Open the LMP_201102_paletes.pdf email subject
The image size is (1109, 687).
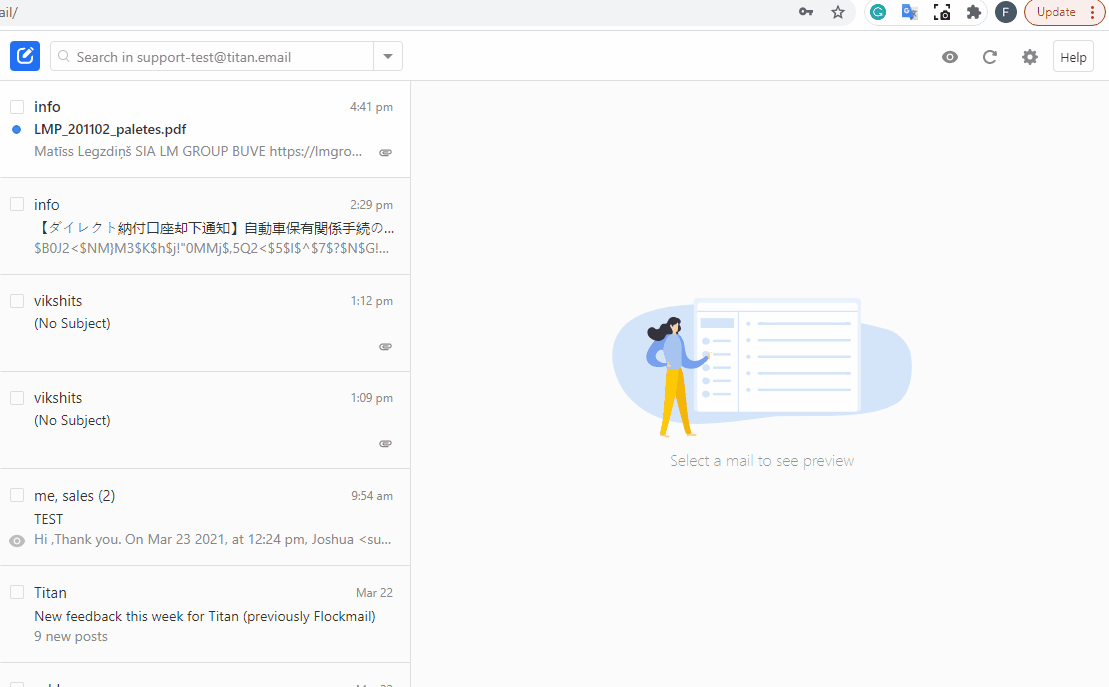point(110,129)
